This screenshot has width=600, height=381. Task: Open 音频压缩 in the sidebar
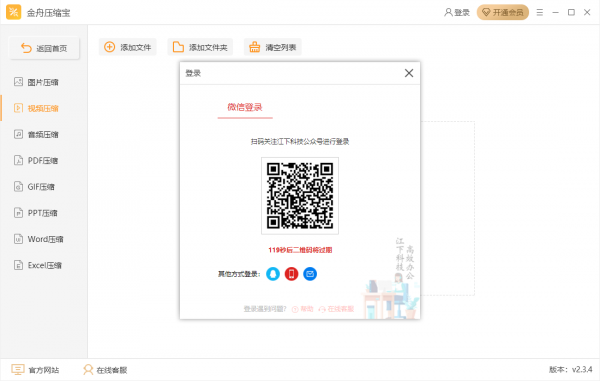coord(36,134)
